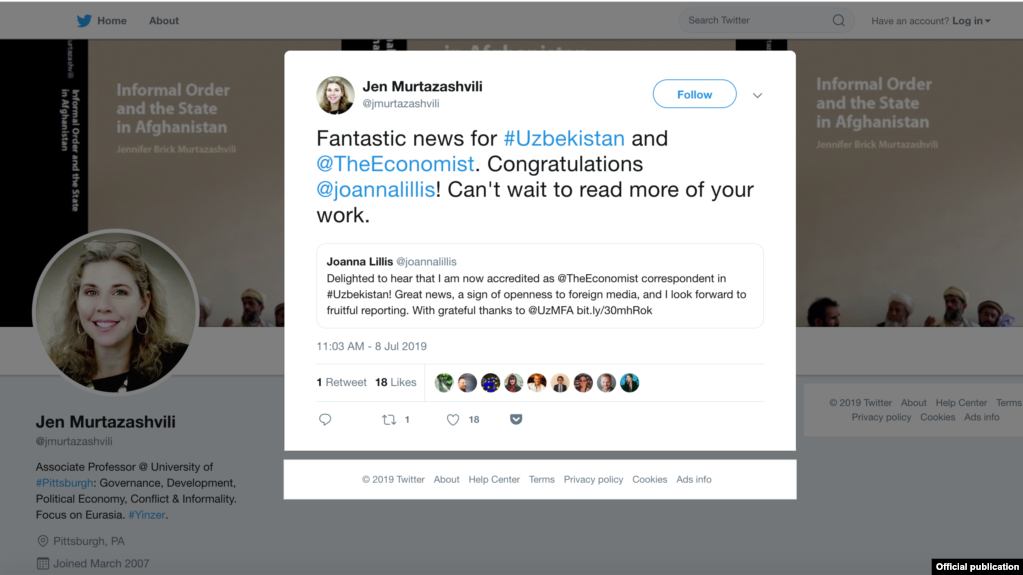Open the About menu item
The height and width of the screenshot is (575, 1023).
click(x=164, y=21)
